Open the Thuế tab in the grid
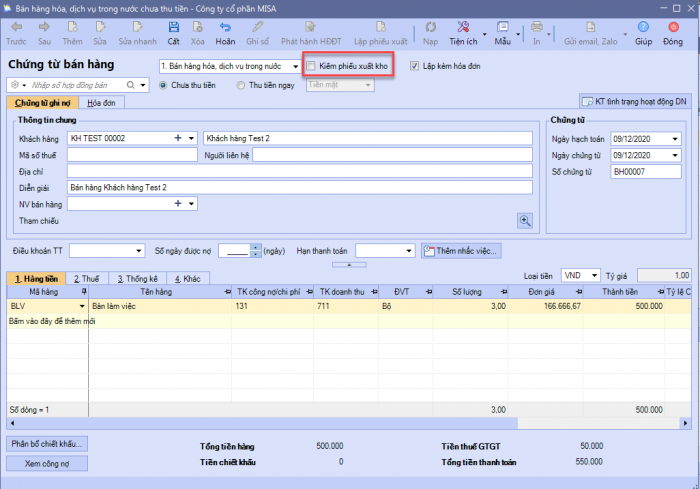700x489 pixels. click(84, 278)
